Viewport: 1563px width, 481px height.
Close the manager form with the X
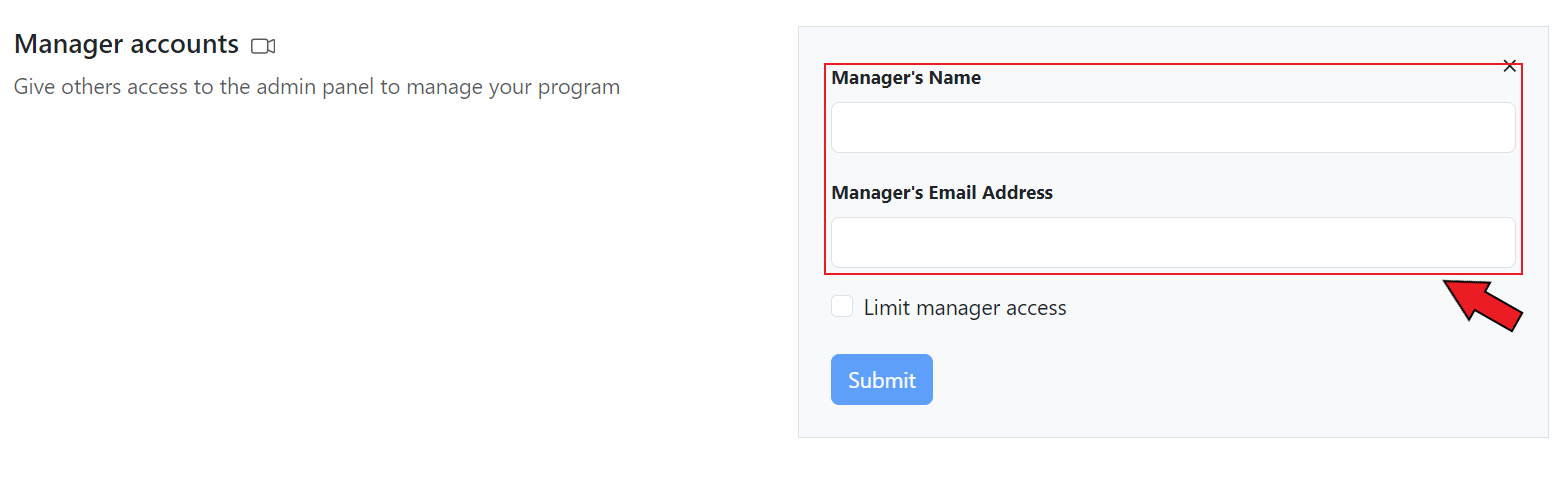coord(1510,66)
